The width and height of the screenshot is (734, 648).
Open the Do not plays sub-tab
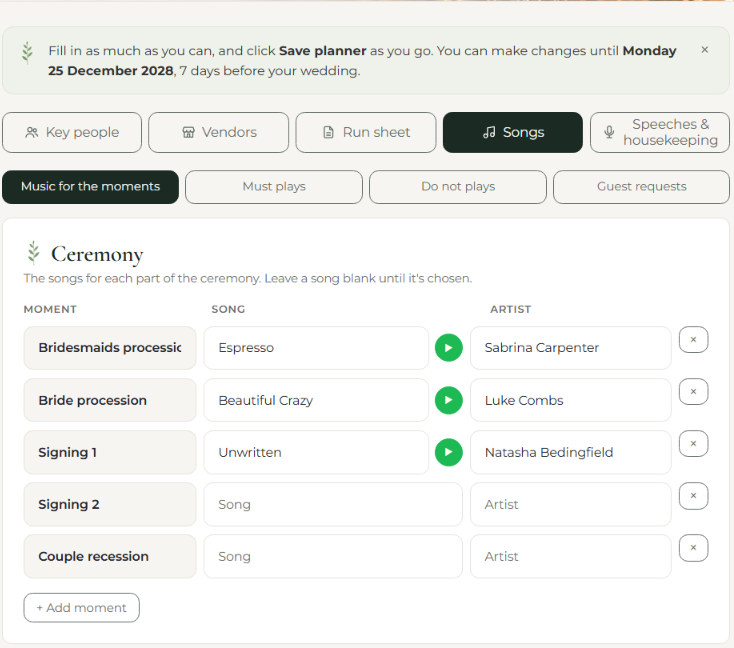[x=458, y=187]
